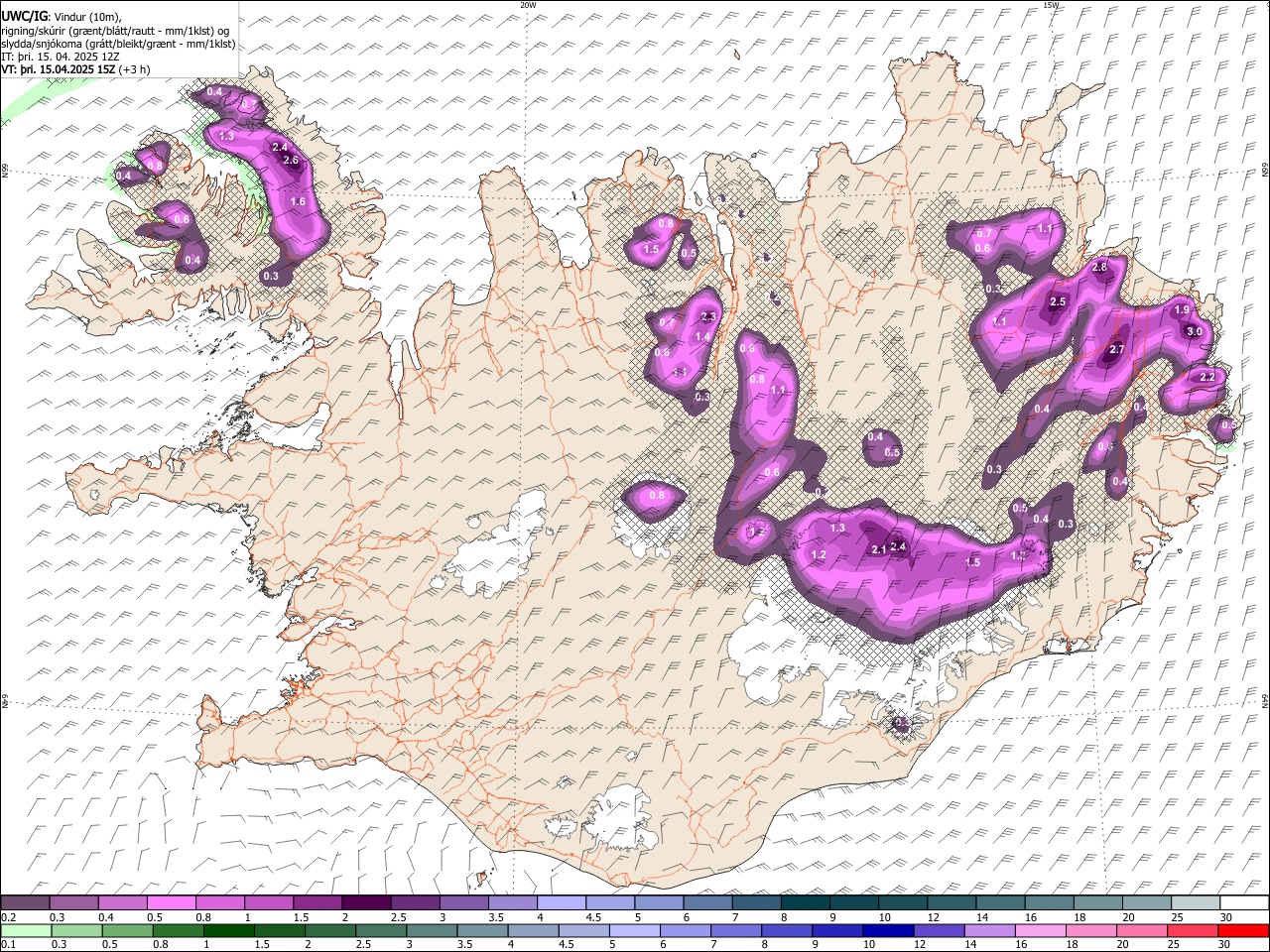The width and height of the screenshot is (1270, 952).
Task: Select the bright pink 0.5 snow legend swatch
Action: tap(172, 903)
